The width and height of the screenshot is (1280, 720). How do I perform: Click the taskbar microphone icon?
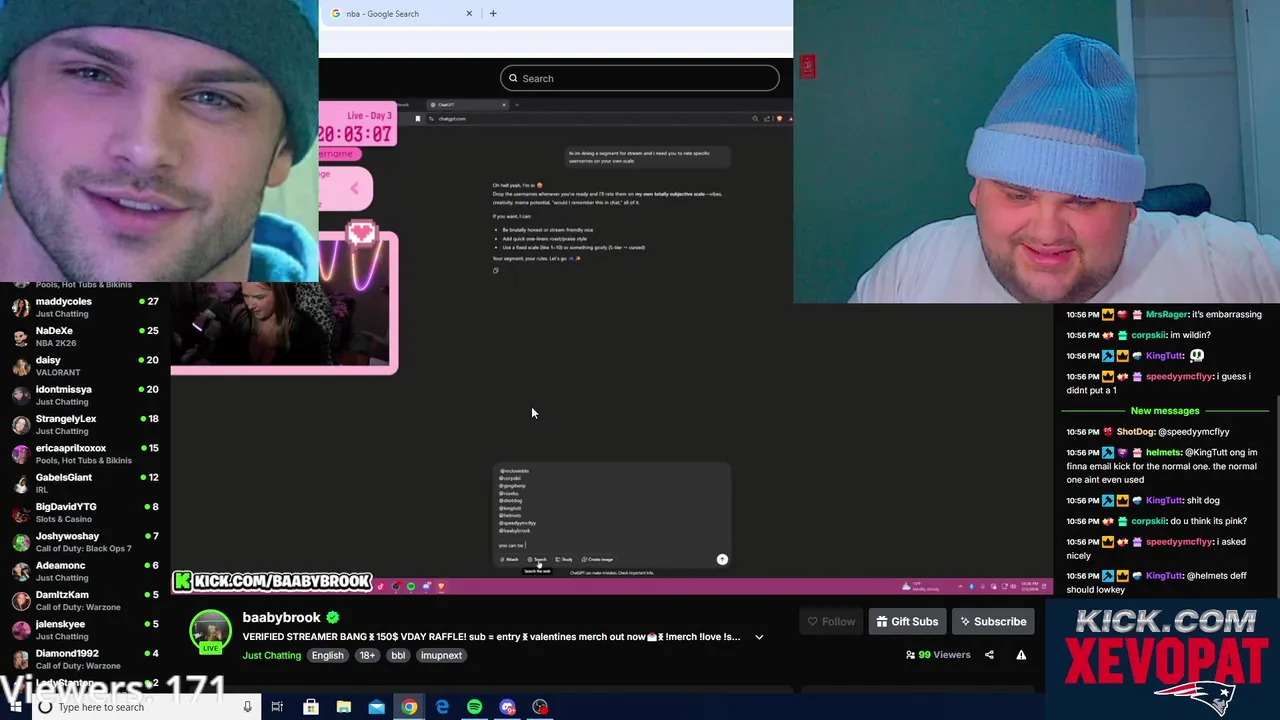[x=247, y=707]
